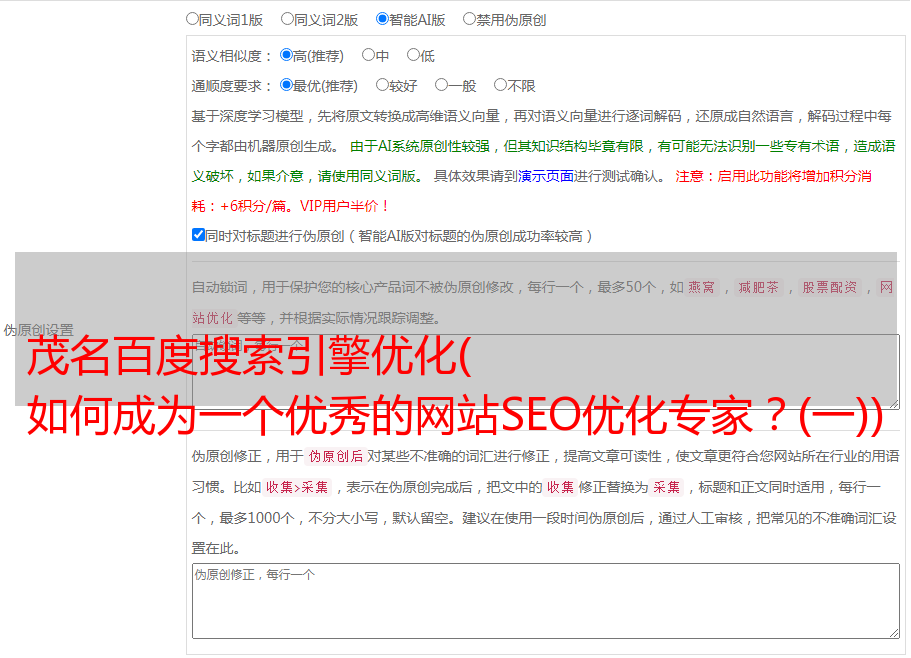
Task: Click the 收集>采集 example tag
Action: coord(297,487)
